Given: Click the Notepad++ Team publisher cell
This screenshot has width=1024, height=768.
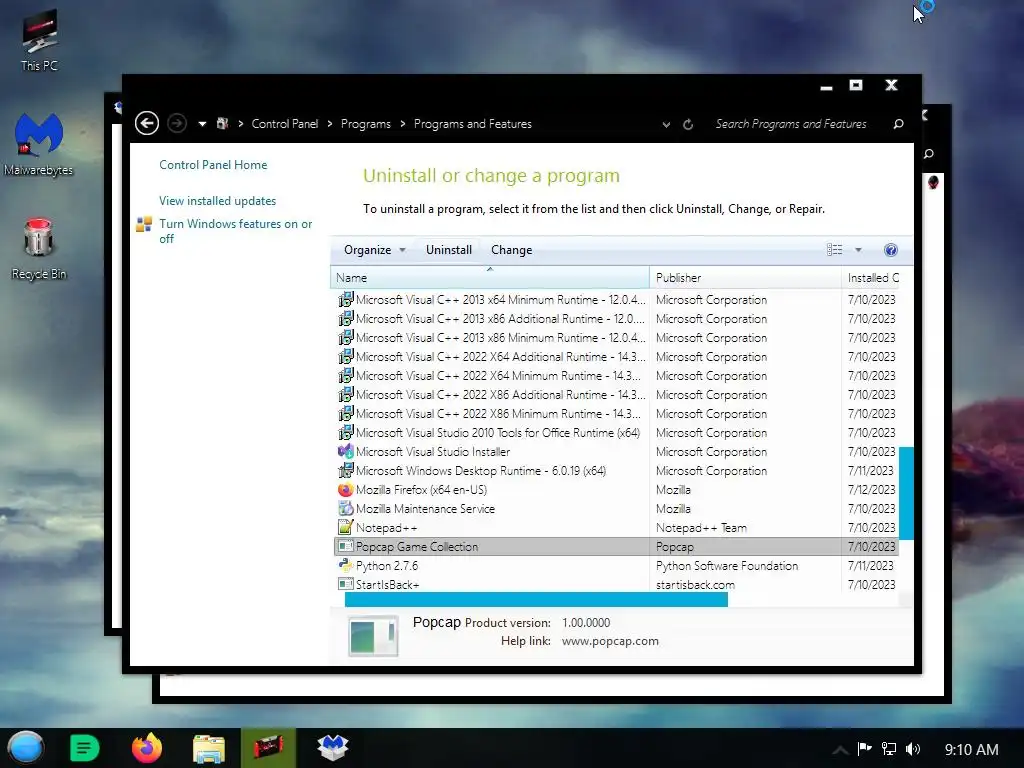Looking at the screenshot, I should click(701, 528).
